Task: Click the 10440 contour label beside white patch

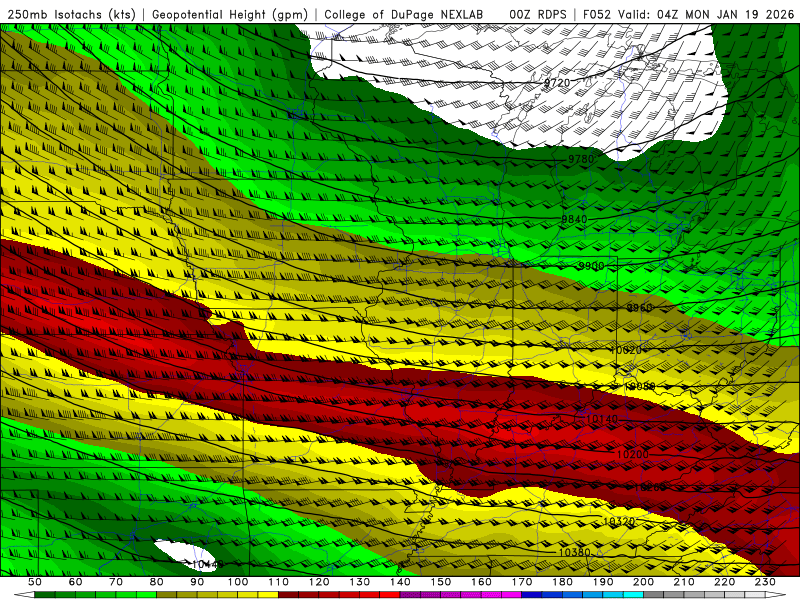Action: point(208,564)
